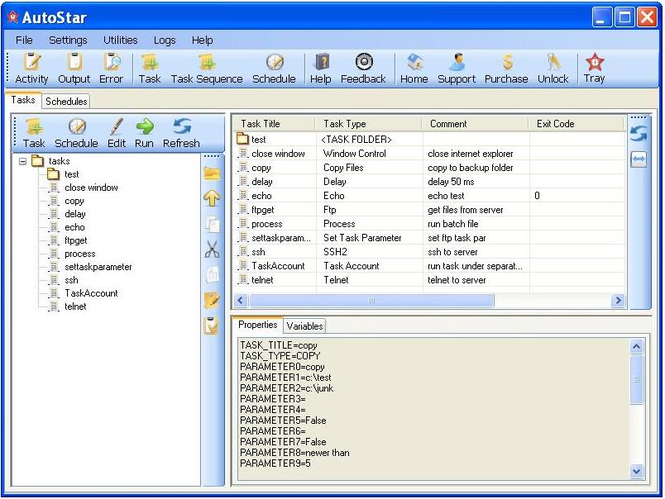Open the Error log toolbar icon
The width and height of the screenshot is (665, 499).
click(111, 69)
